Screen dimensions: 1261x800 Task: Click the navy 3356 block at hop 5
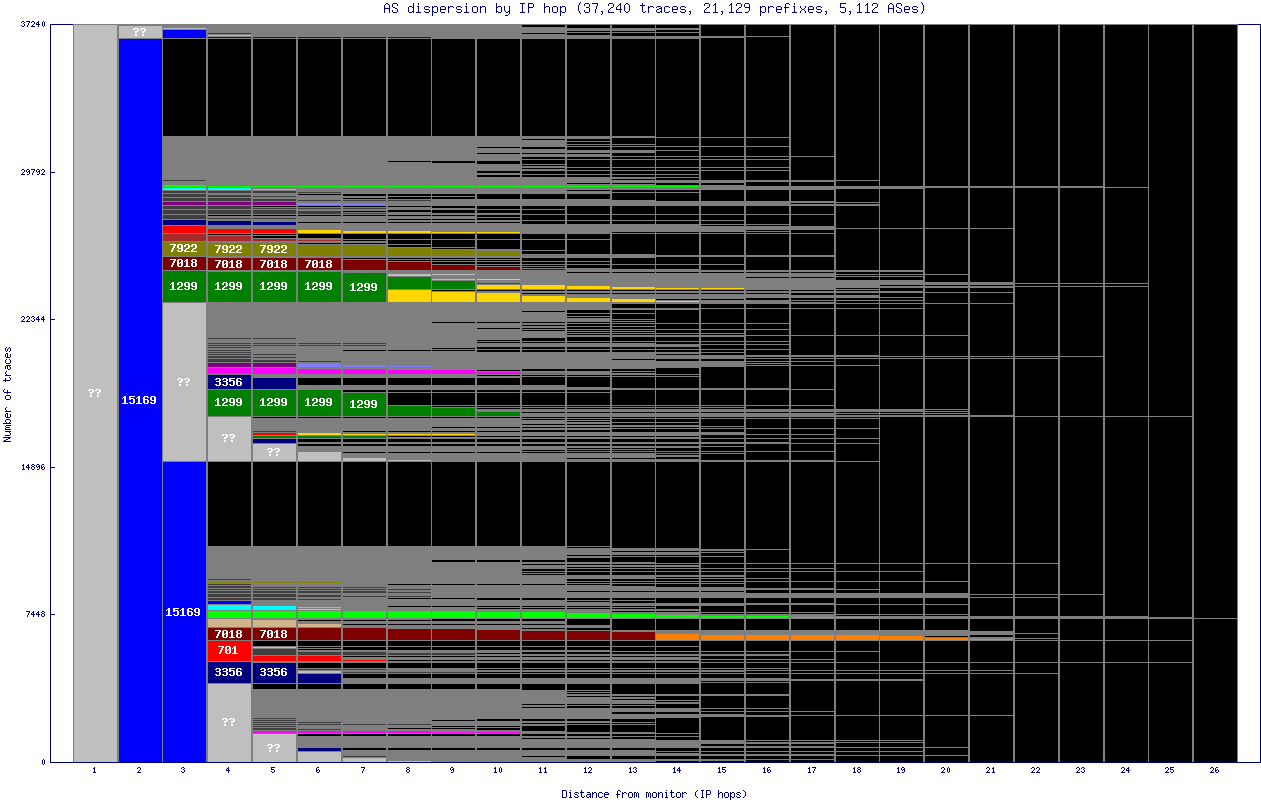(x=274, y=672)
